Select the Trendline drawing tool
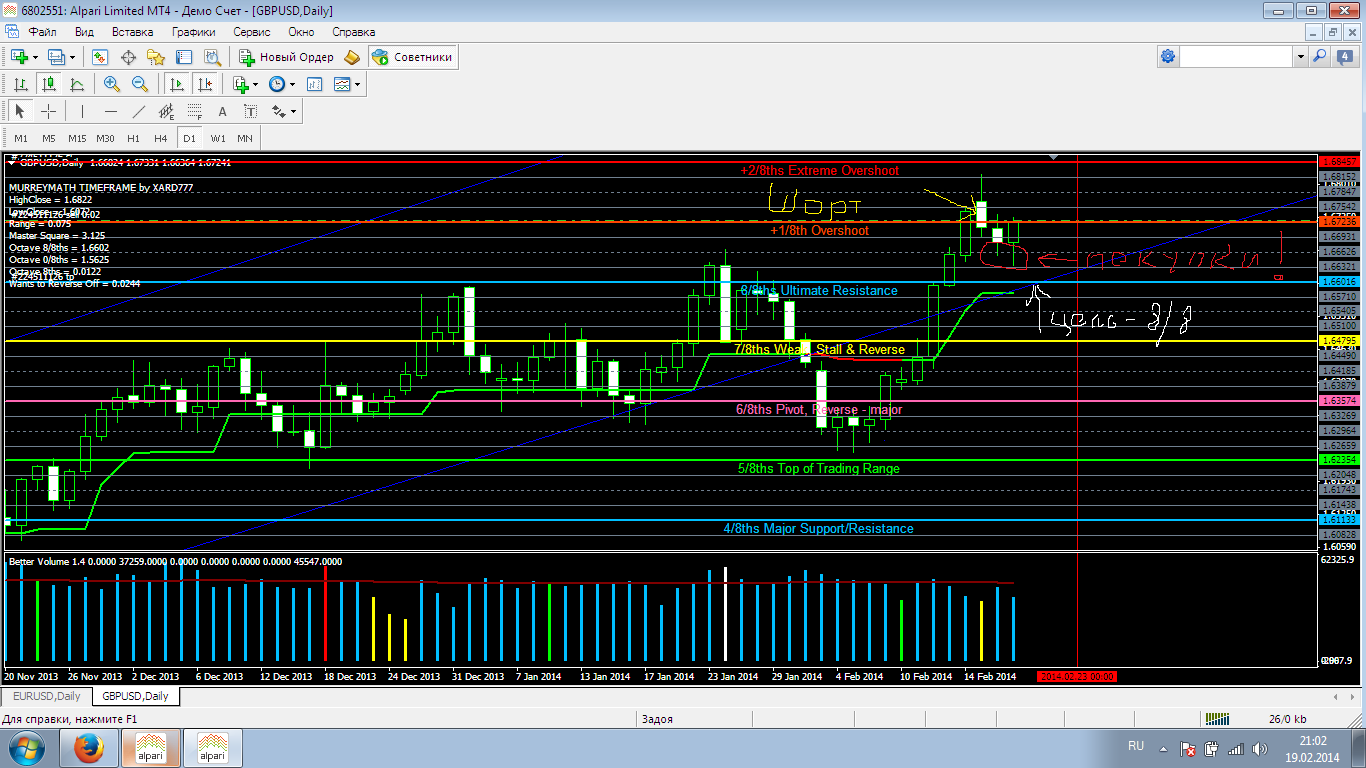The image size is (1366, 768). (138, 111)
